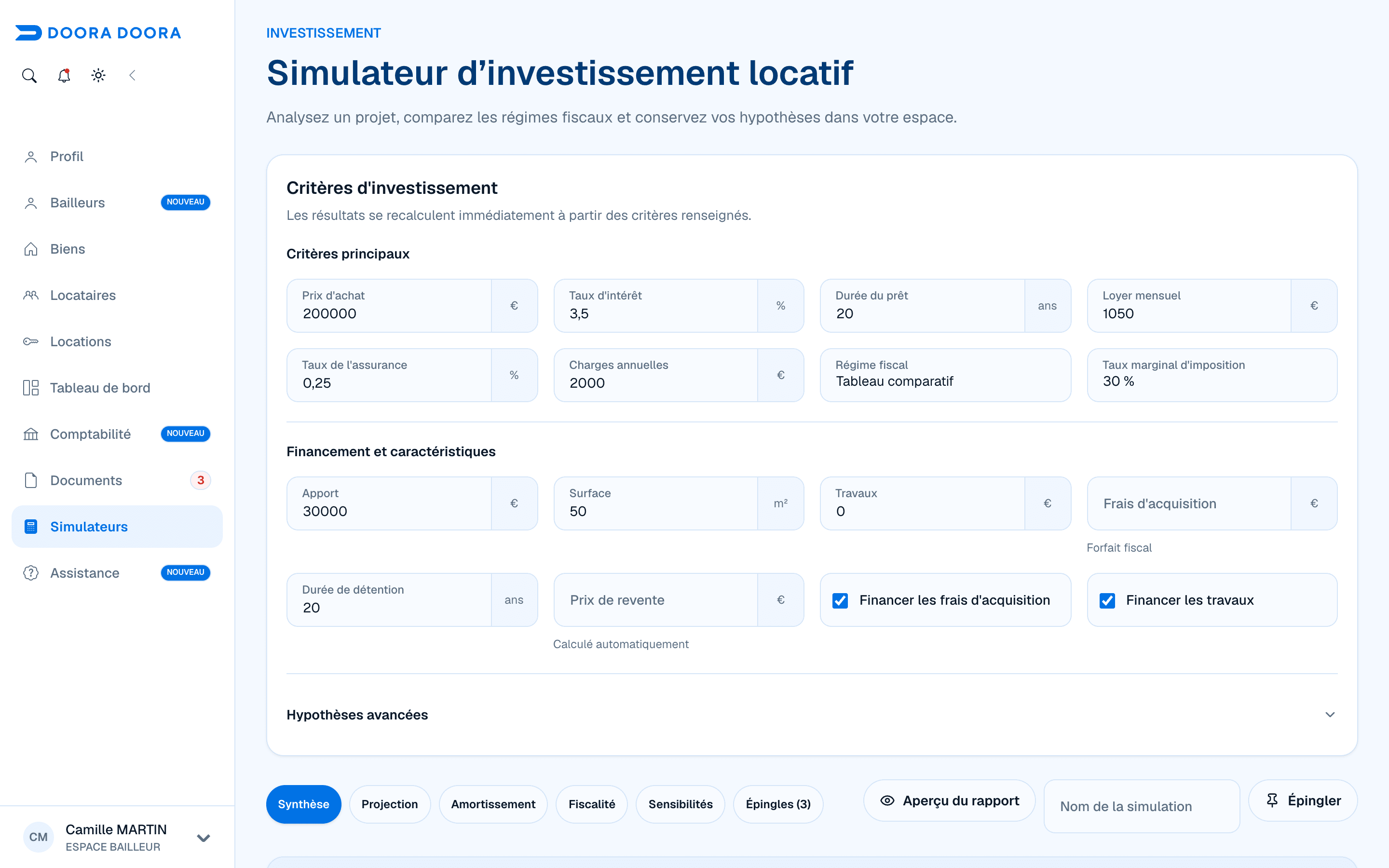The height and width of the screenshot is (868, 1389).
Task: Open the Sensibilités tab
Action: [680, 804]
